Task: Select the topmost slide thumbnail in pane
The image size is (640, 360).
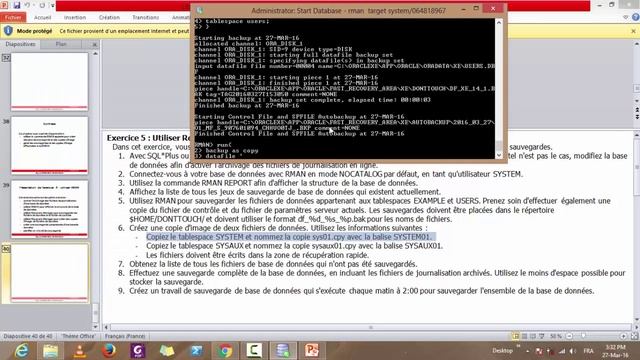Action: tap(49, 82)
